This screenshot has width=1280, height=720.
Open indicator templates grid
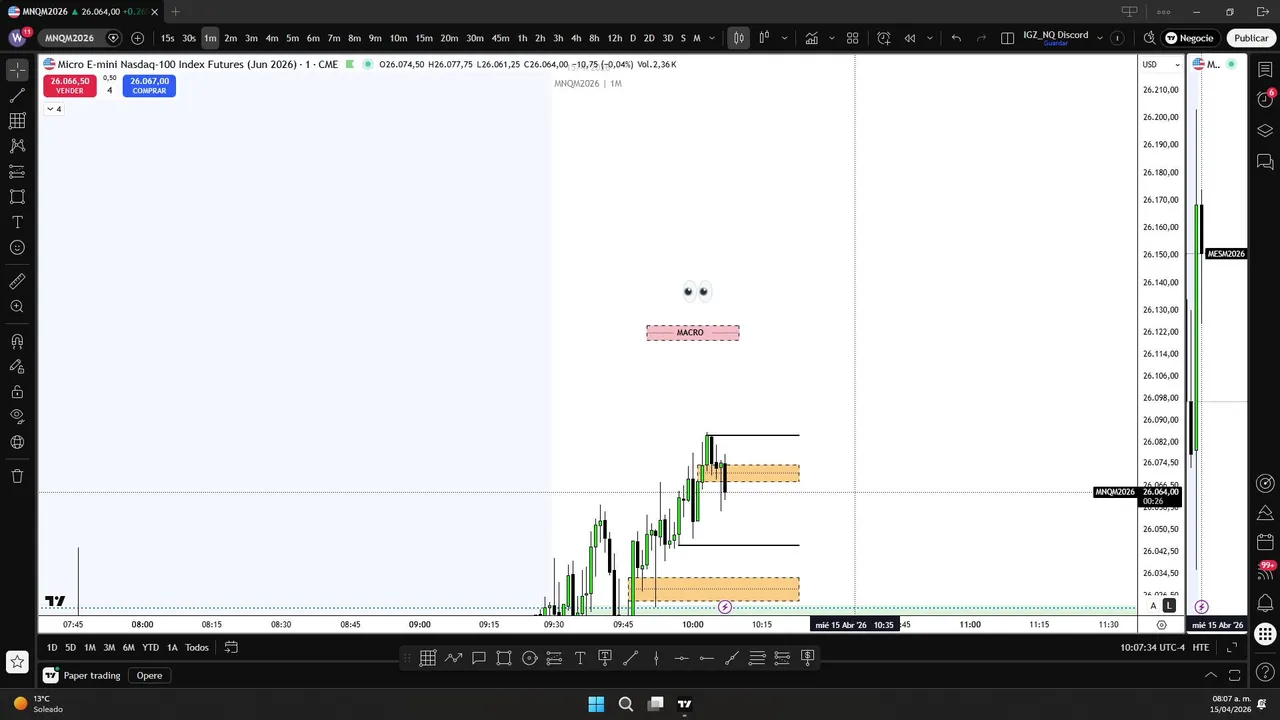[853, 38]
